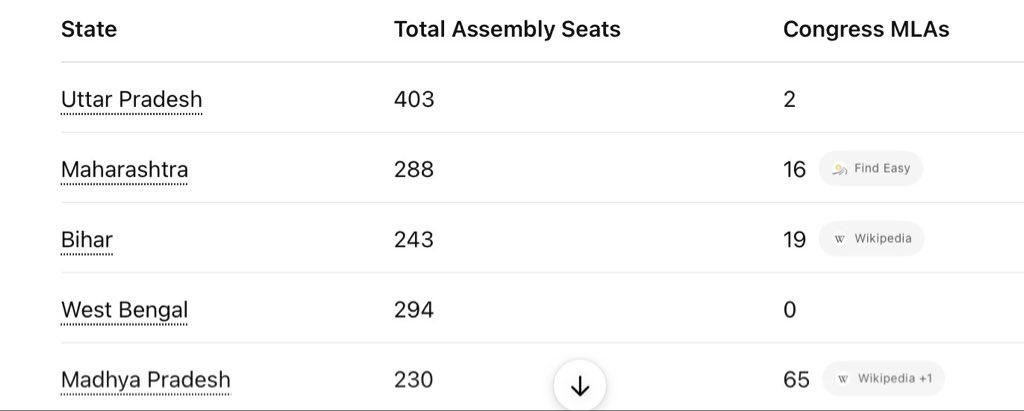Open the Madhya Pradesh link
The height and width of the screenshot is (411, 1024).
click(146, 380)
